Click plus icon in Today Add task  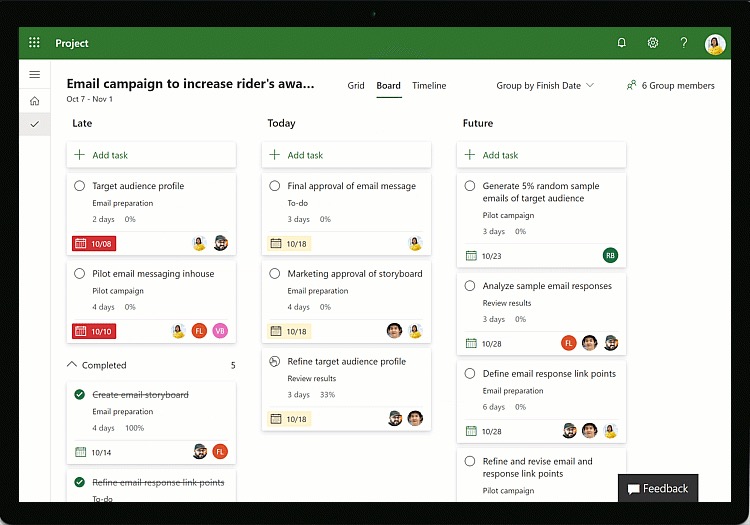[x=275, y=154]
